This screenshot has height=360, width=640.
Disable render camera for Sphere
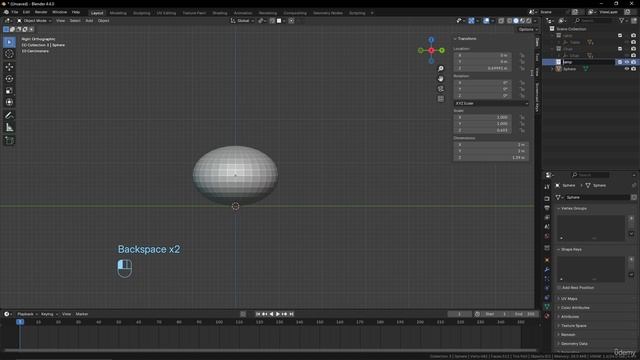(633, 69)
